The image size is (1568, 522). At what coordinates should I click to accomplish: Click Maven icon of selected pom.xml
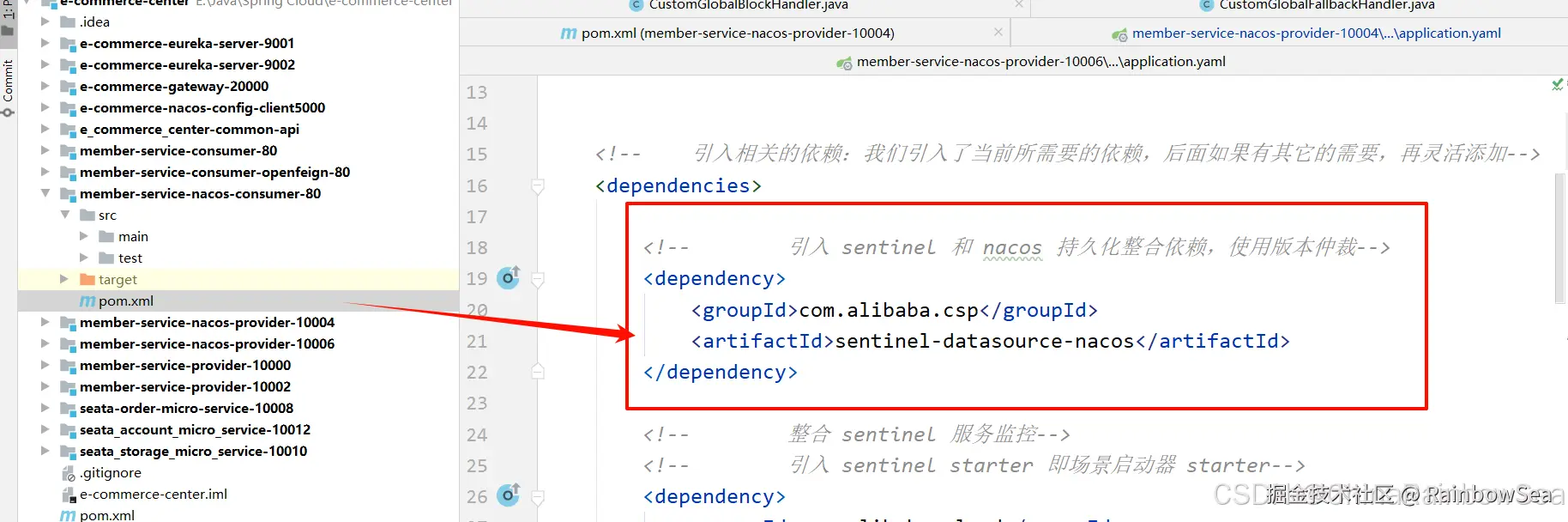click(x=87, y=301)
